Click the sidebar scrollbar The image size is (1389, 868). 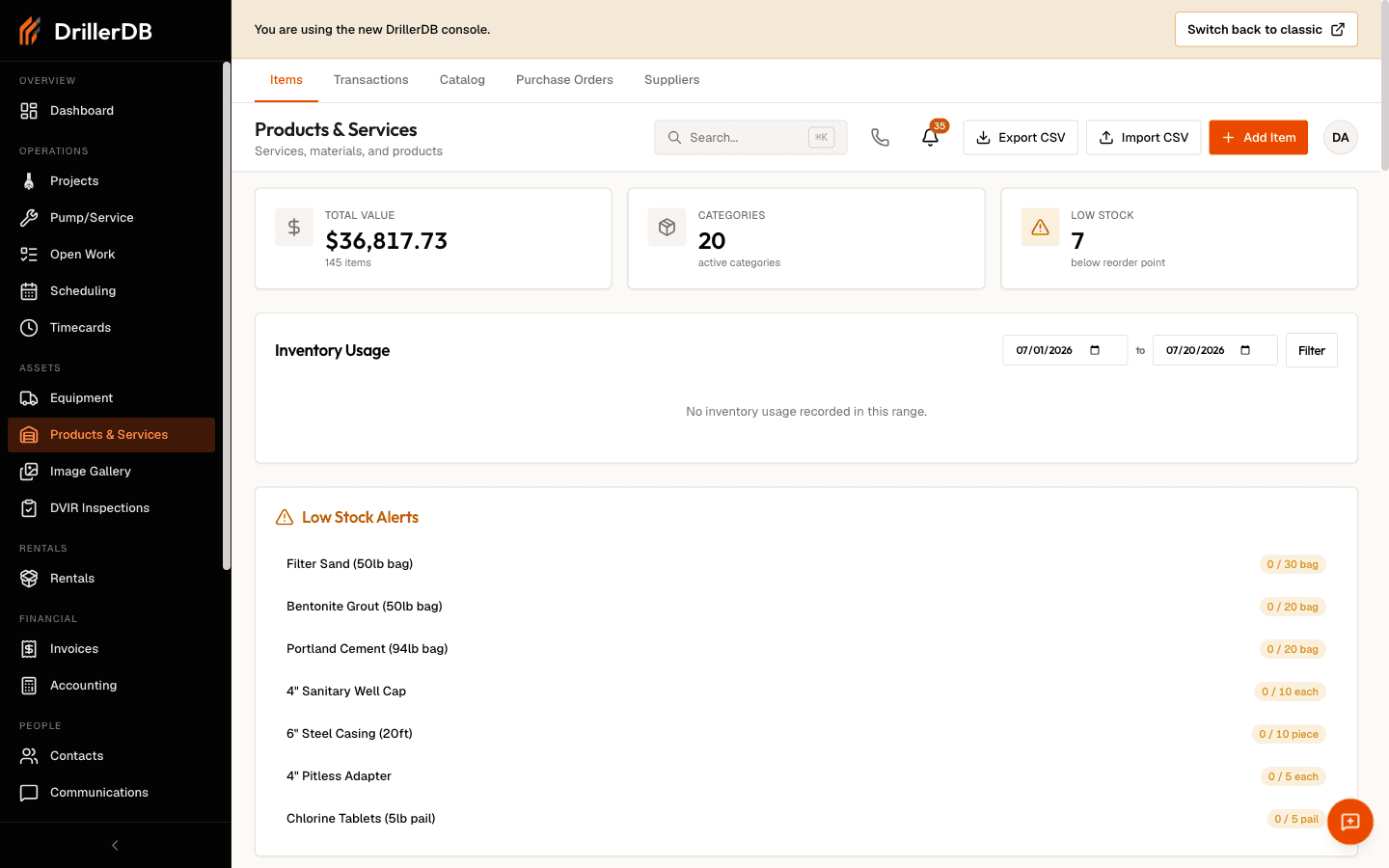pyautogui.click(x=227, y=316)
